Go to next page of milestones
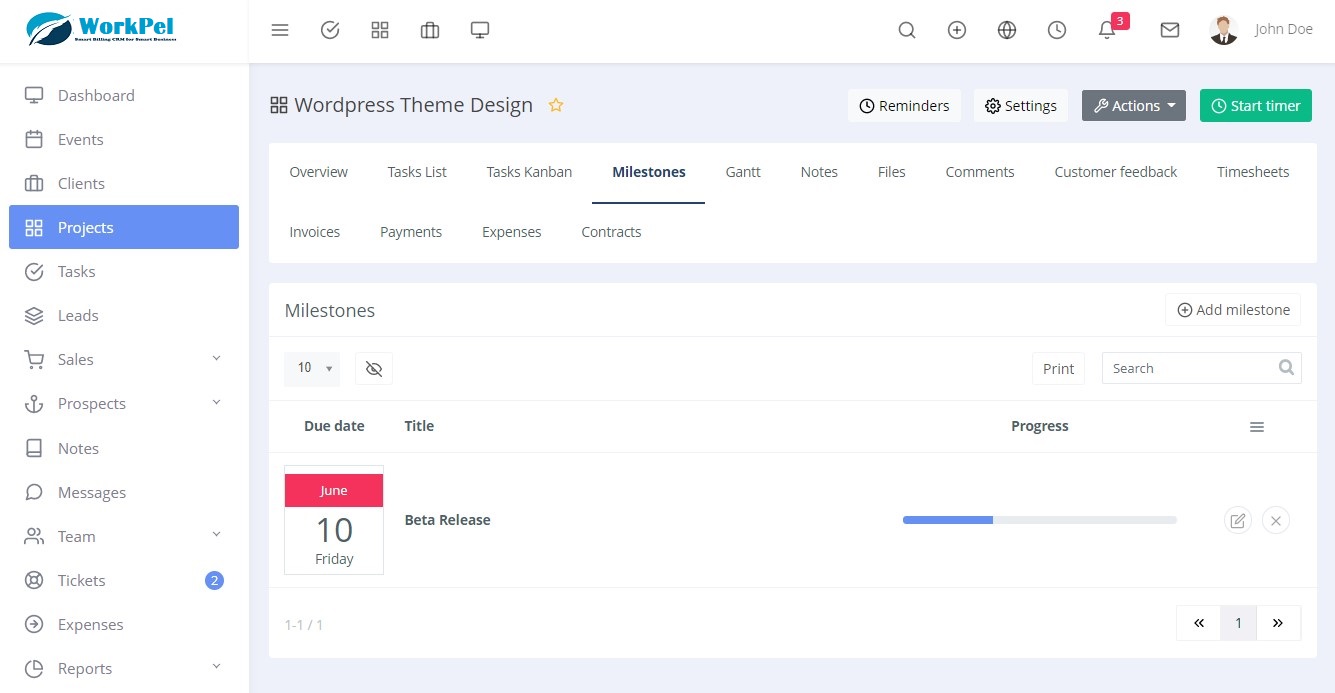Screen dimensions: 1335x693 (x=1278, y=623)
